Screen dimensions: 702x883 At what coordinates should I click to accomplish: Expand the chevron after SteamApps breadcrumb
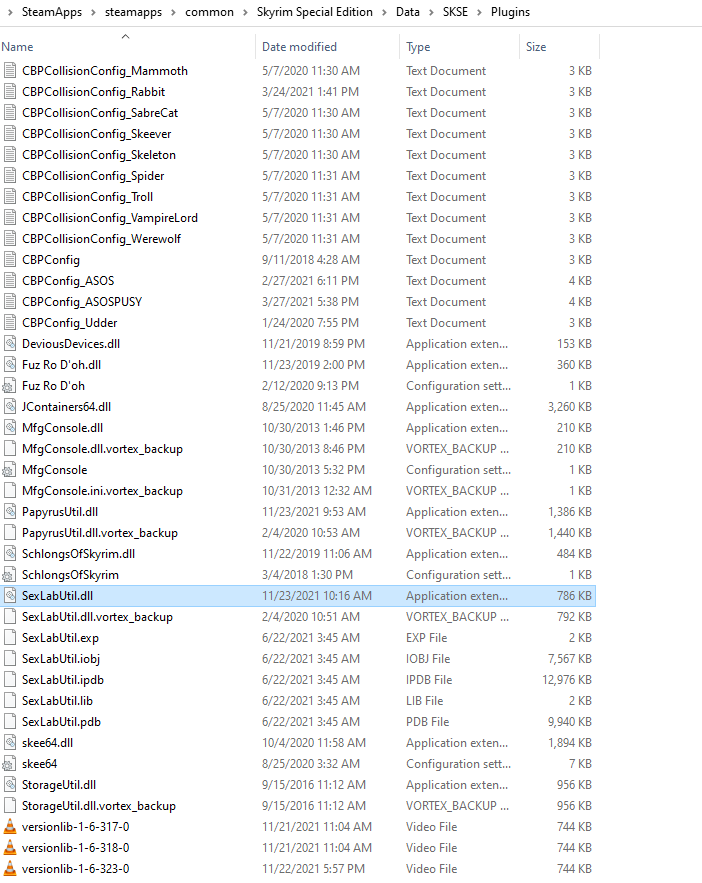pos(93,12)
